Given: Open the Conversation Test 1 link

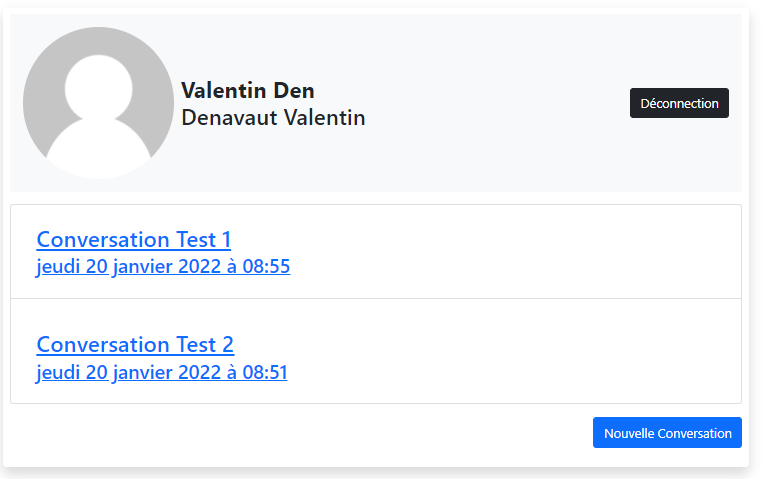Looking at the screenshot, I should 134,240.
